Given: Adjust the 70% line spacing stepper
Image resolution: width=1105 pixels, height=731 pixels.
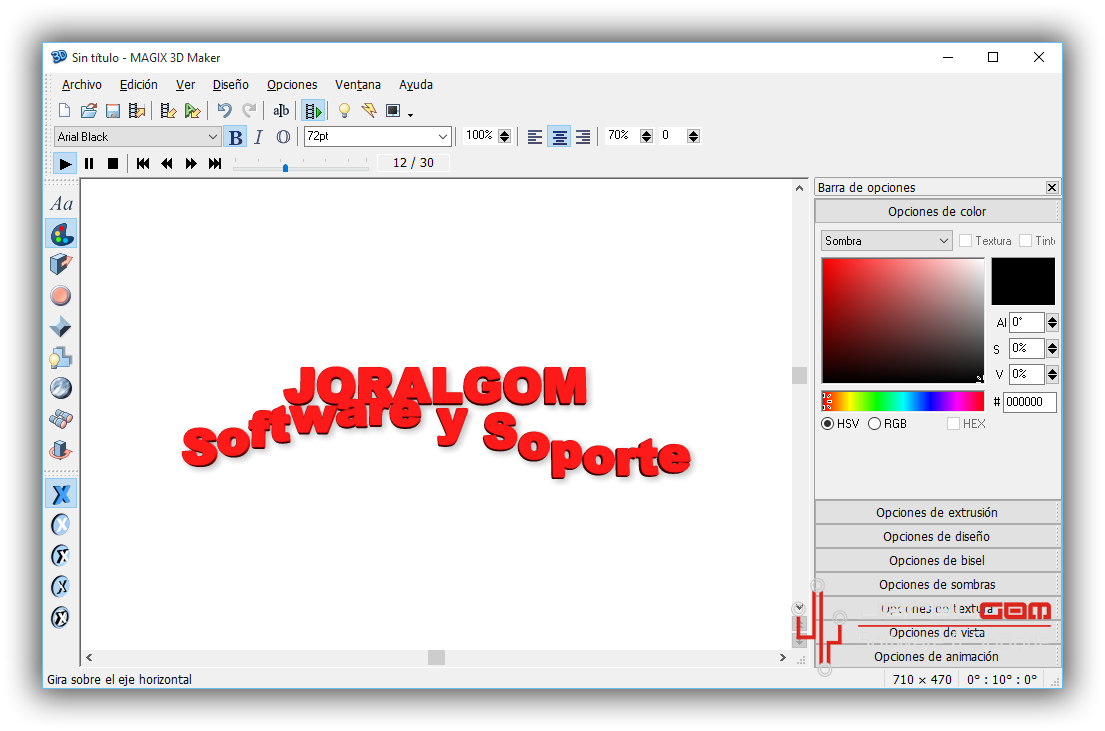Looking at the screenshot, I should coord(646,136).
